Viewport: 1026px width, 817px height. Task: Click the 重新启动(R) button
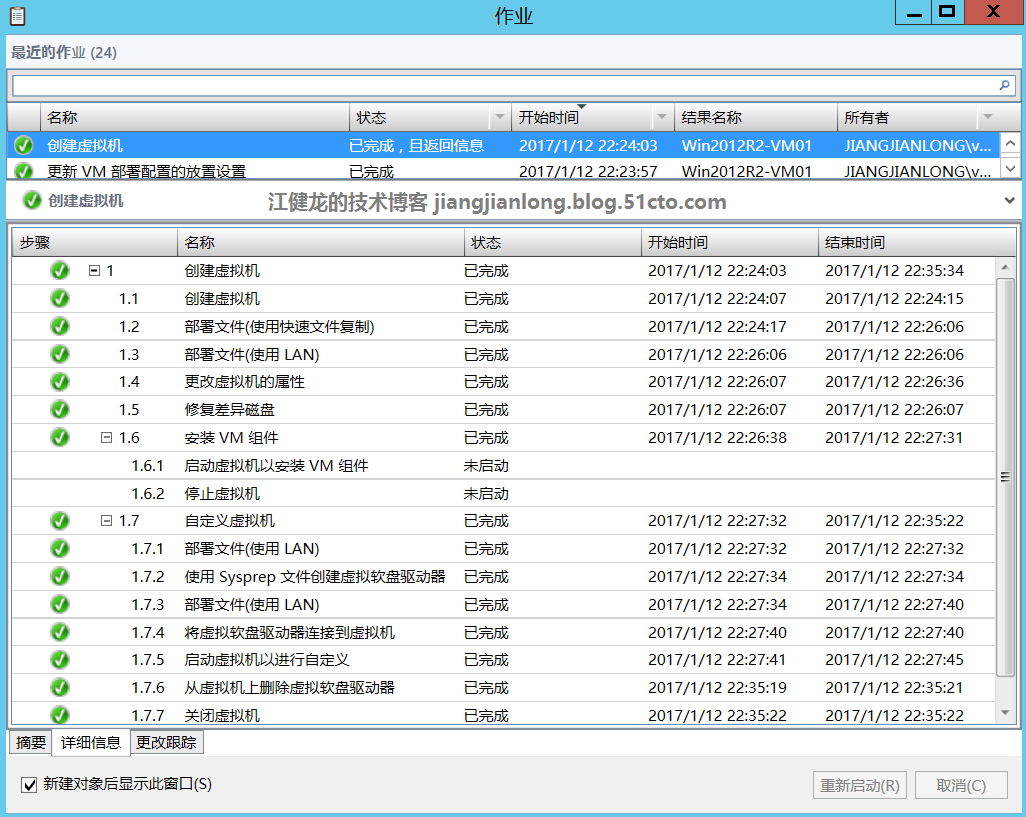tap(860, 785)
